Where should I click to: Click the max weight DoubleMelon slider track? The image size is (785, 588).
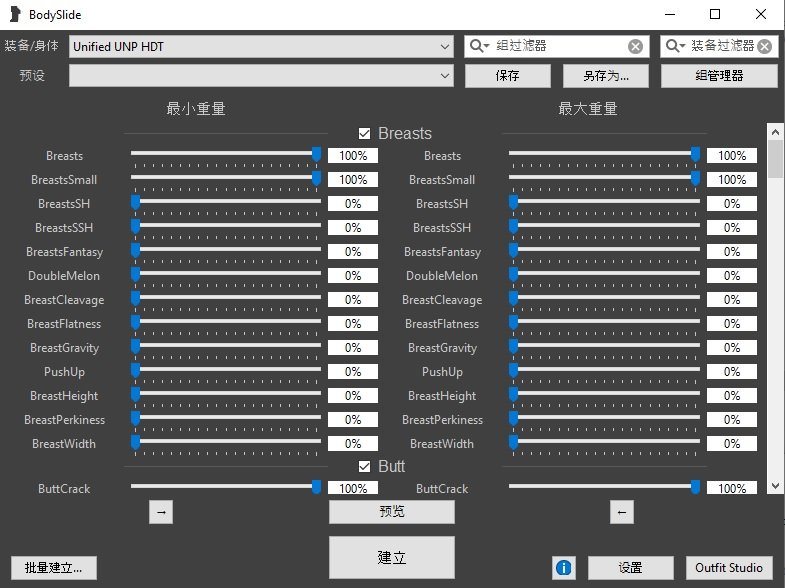pyautogui.click(x=604, y=273)
